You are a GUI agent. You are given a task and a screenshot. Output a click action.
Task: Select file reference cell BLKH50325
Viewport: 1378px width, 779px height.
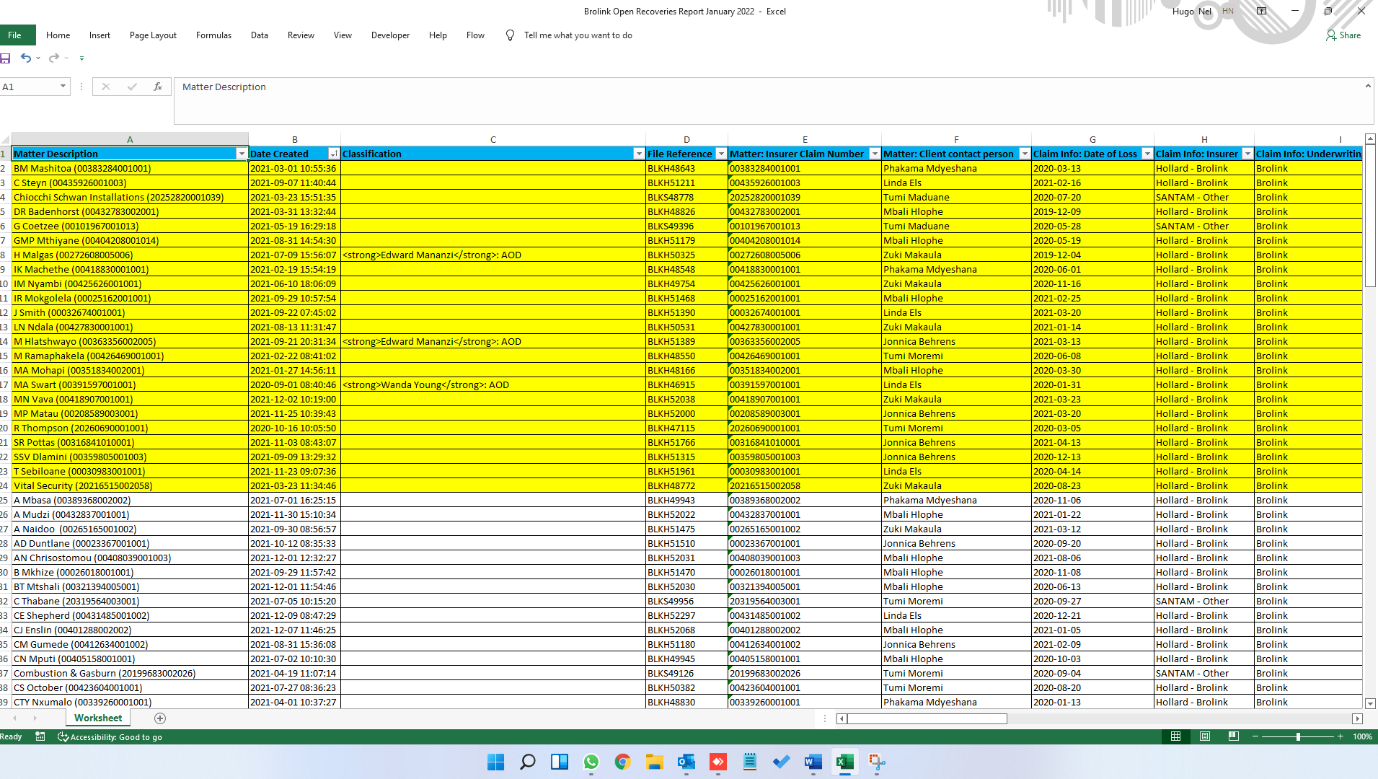pyautogui.click(x=687, y=255)
